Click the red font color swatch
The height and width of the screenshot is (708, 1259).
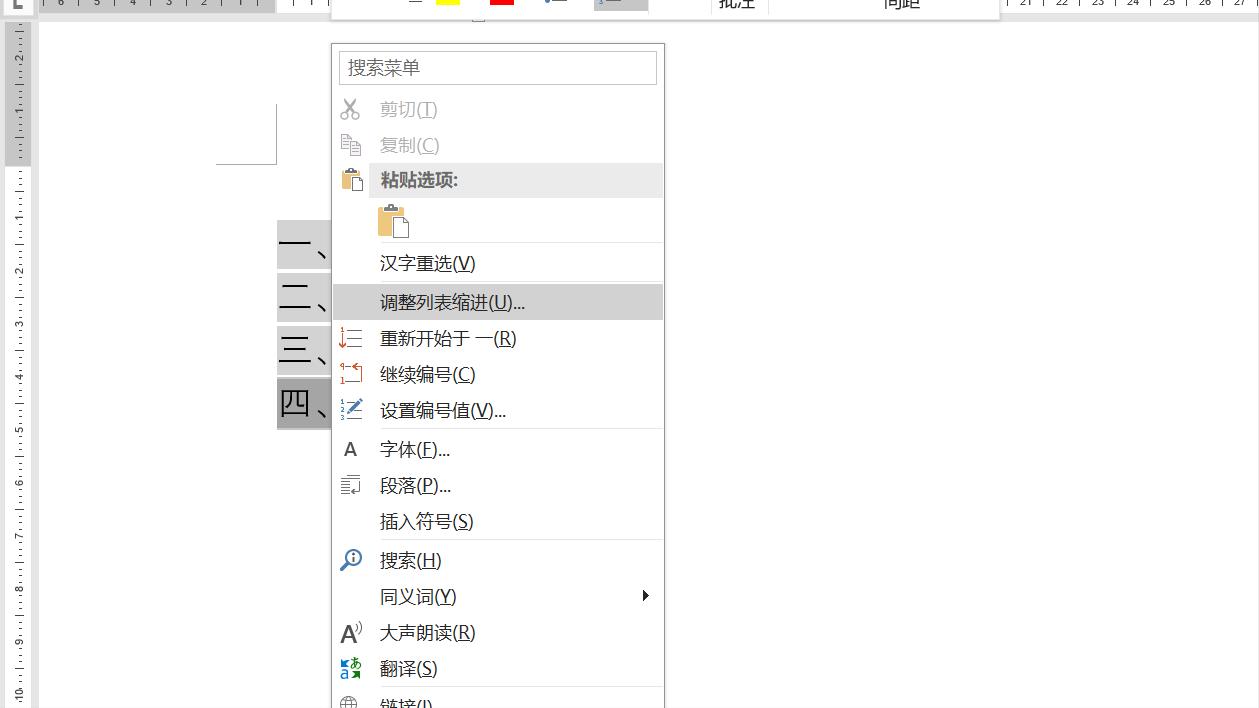(x=502, y=3)
